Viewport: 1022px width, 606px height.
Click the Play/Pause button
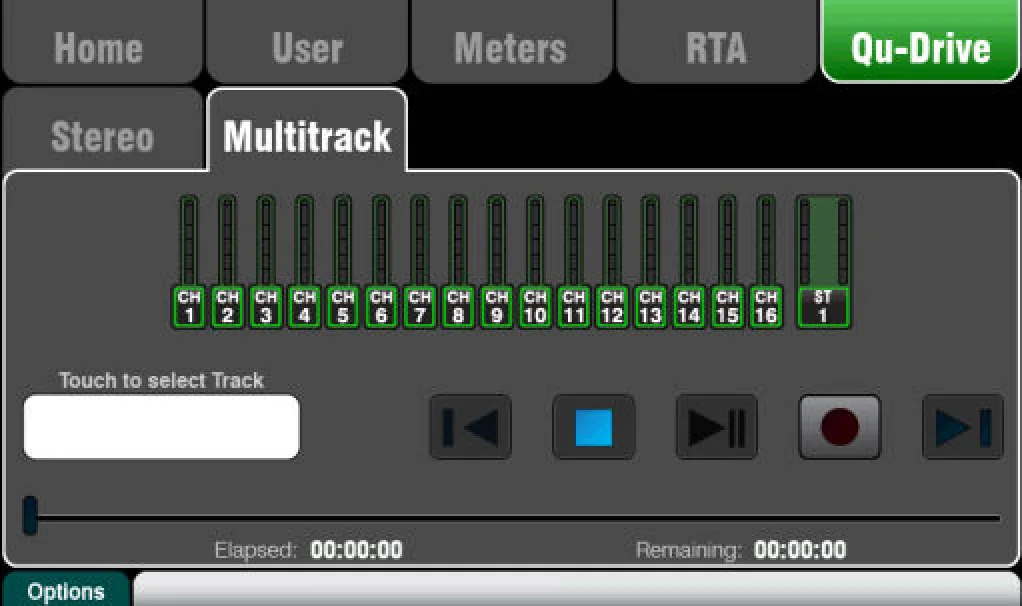pos(717,427)
